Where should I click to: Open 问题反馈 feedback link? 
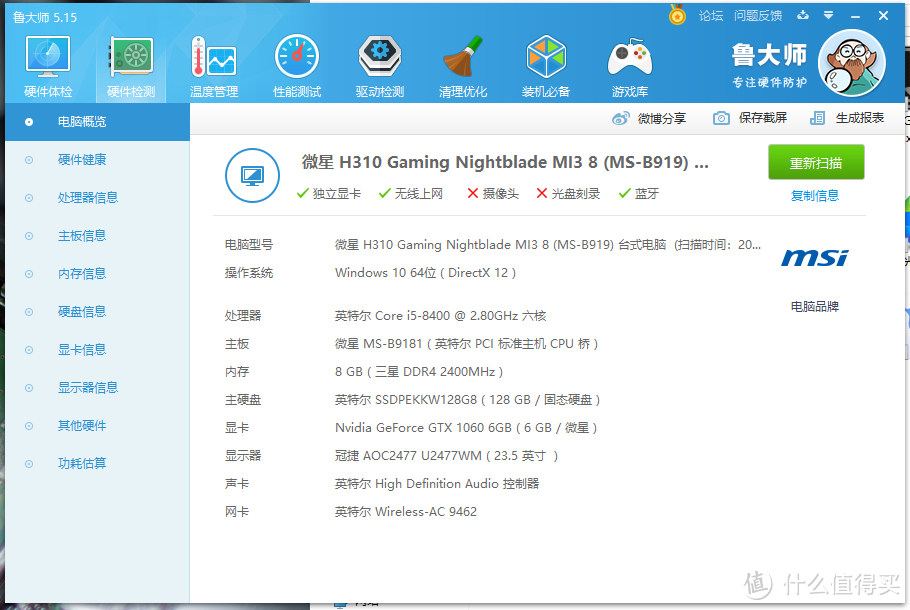tap(758, 16)
